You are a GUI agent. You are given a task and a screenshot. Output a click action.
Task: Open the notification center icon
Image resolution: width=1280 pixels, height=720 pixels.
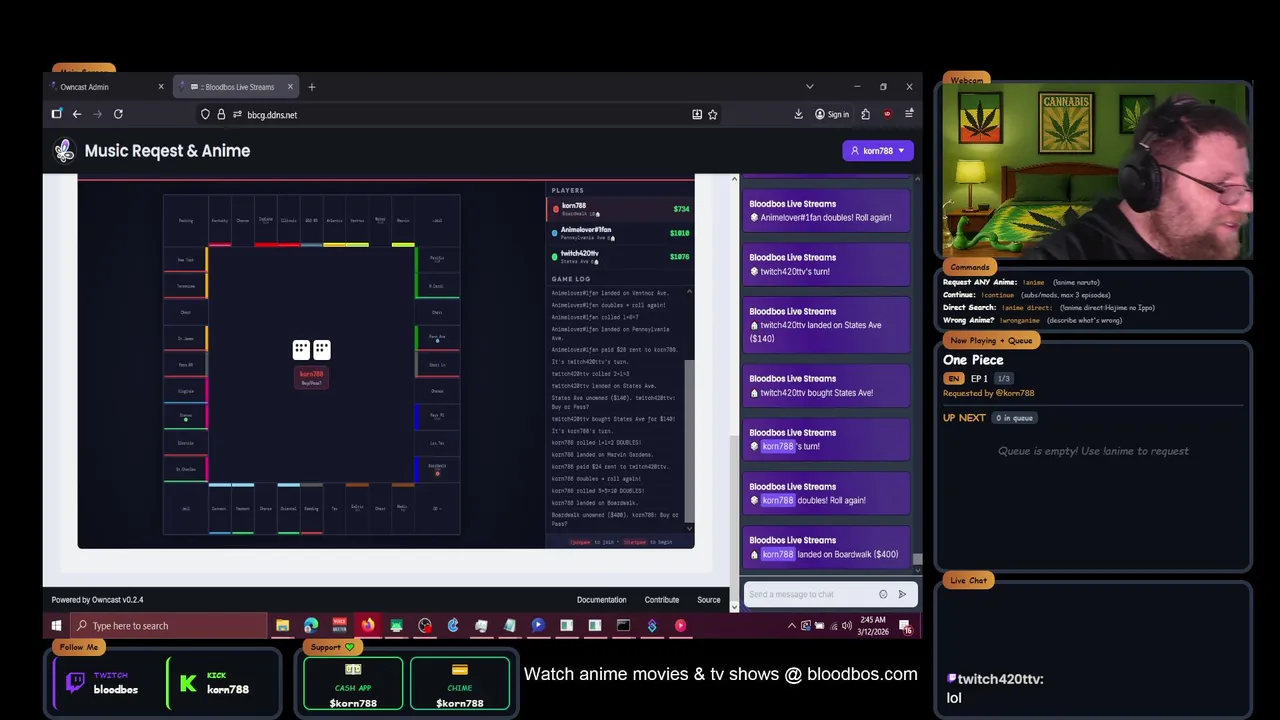coord(905,626)
